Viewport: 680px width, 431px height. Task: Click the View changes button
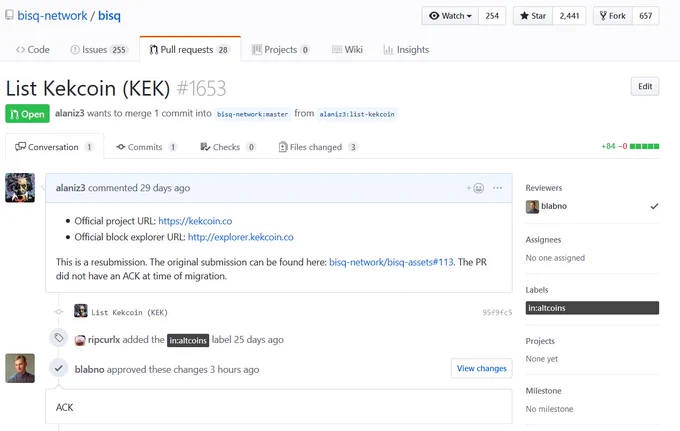(x=481, y=368)
